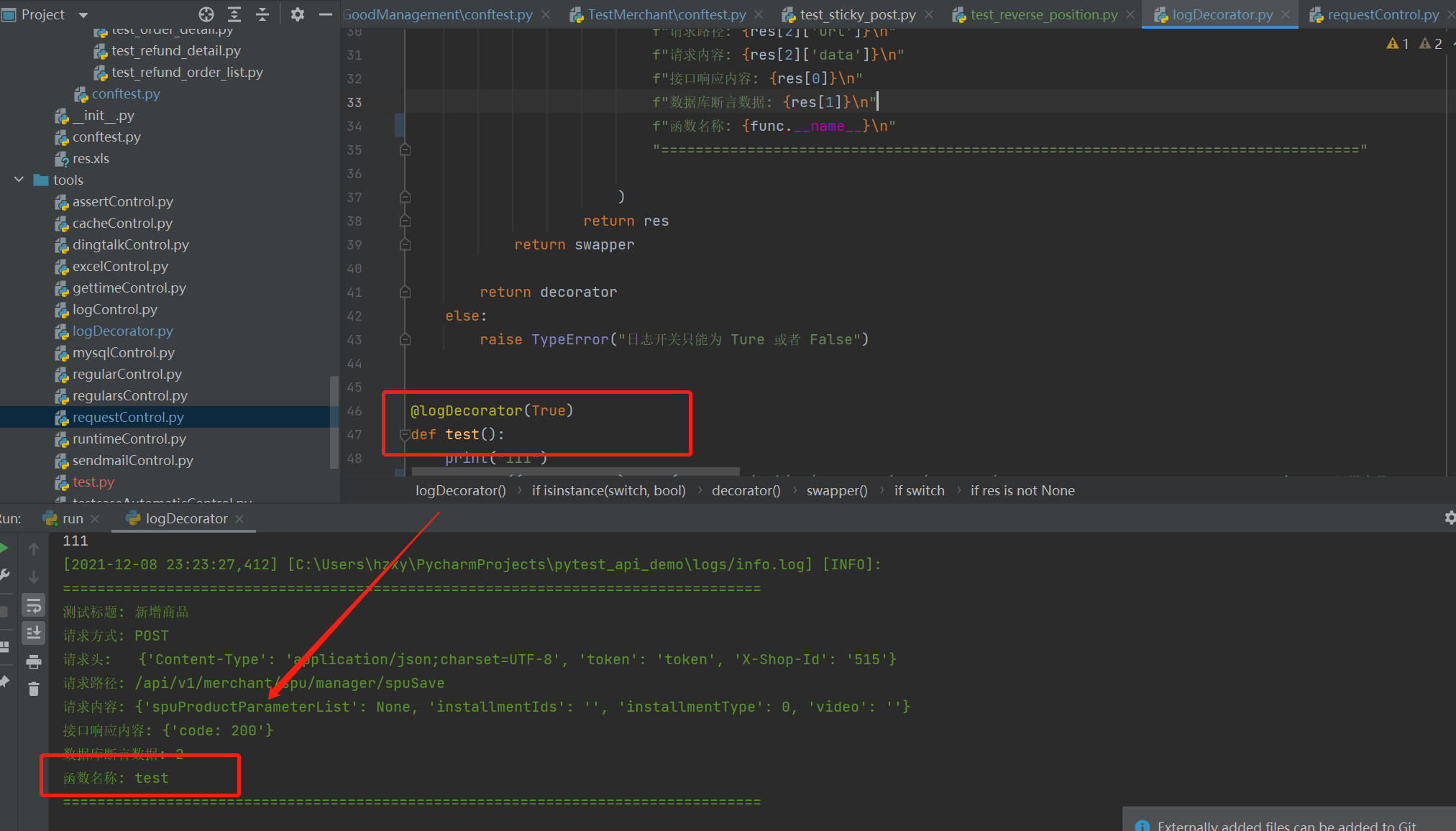This screenshot has width=1456, height=831.
Task: Collapse the tools folder
Action: (18, 180)
